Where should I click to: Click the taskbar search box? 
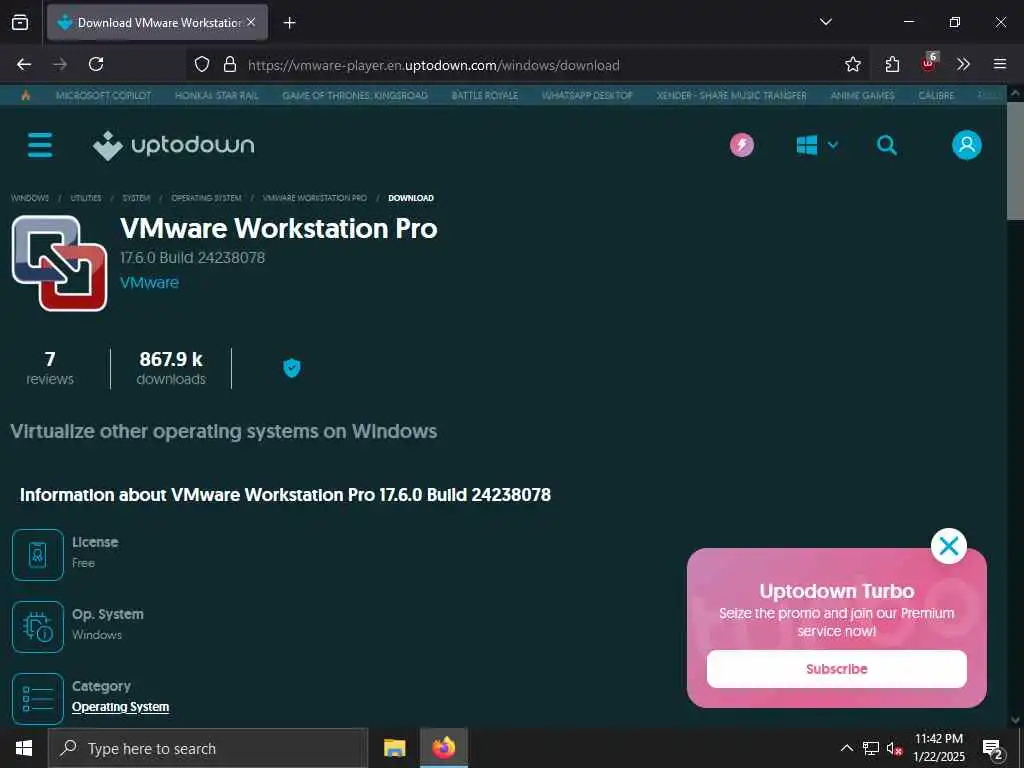click(x=208, y=748)
